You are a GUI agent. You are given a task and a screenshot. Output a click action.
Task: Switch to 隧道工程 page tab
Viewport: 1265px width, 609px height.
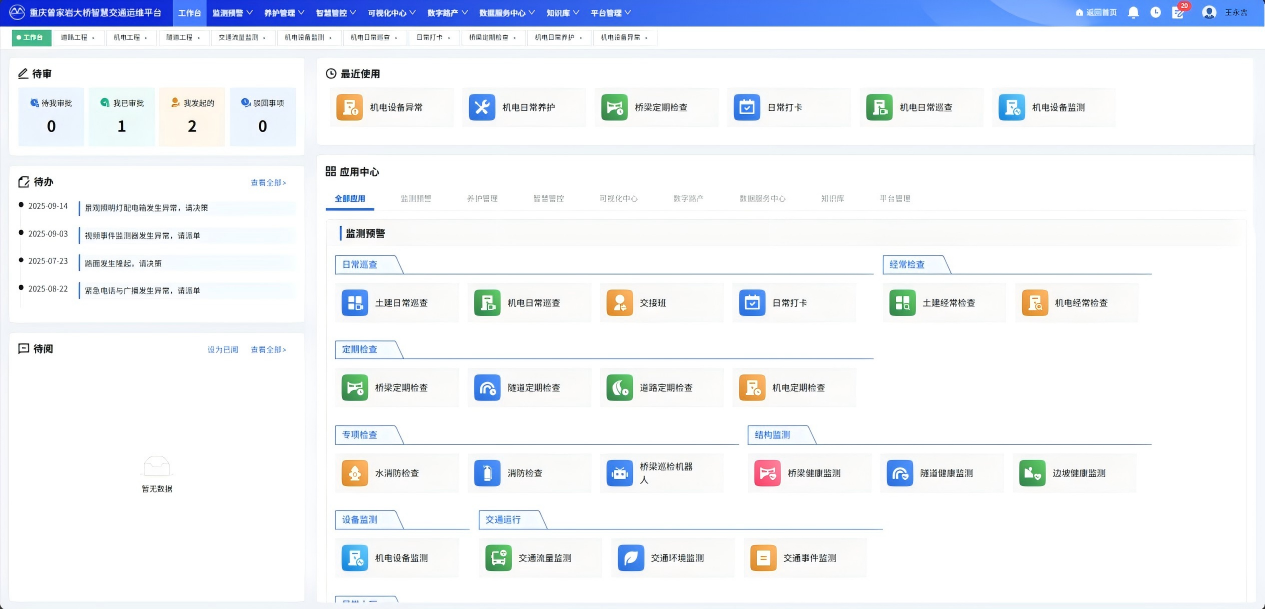184,37
